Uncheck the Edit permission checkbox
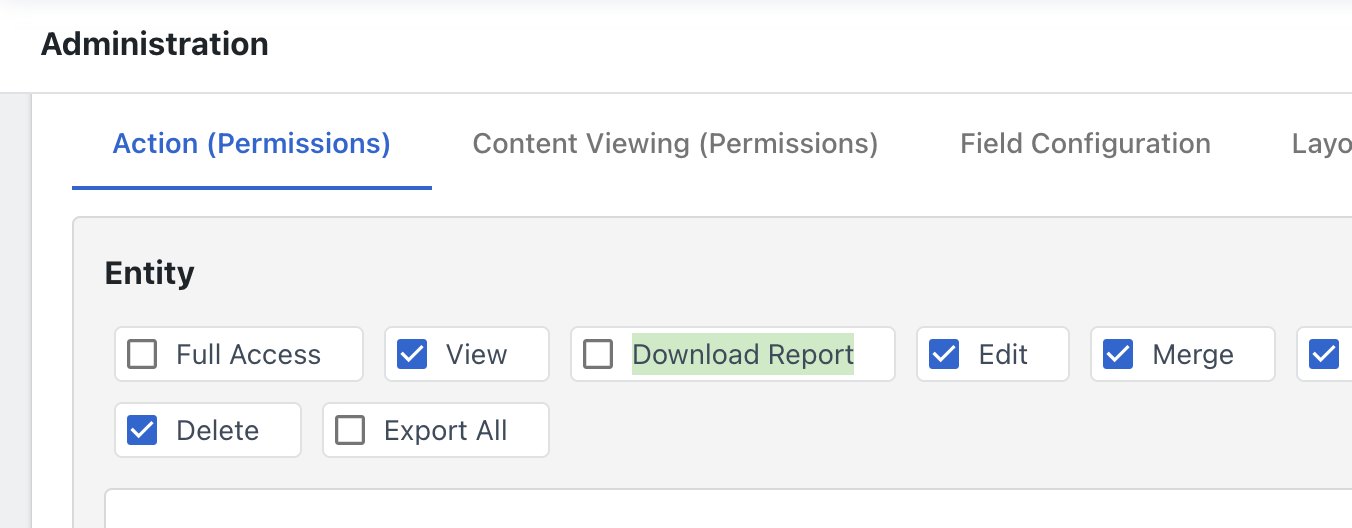Screen dimensions: 1352x528 coord(944,354)
